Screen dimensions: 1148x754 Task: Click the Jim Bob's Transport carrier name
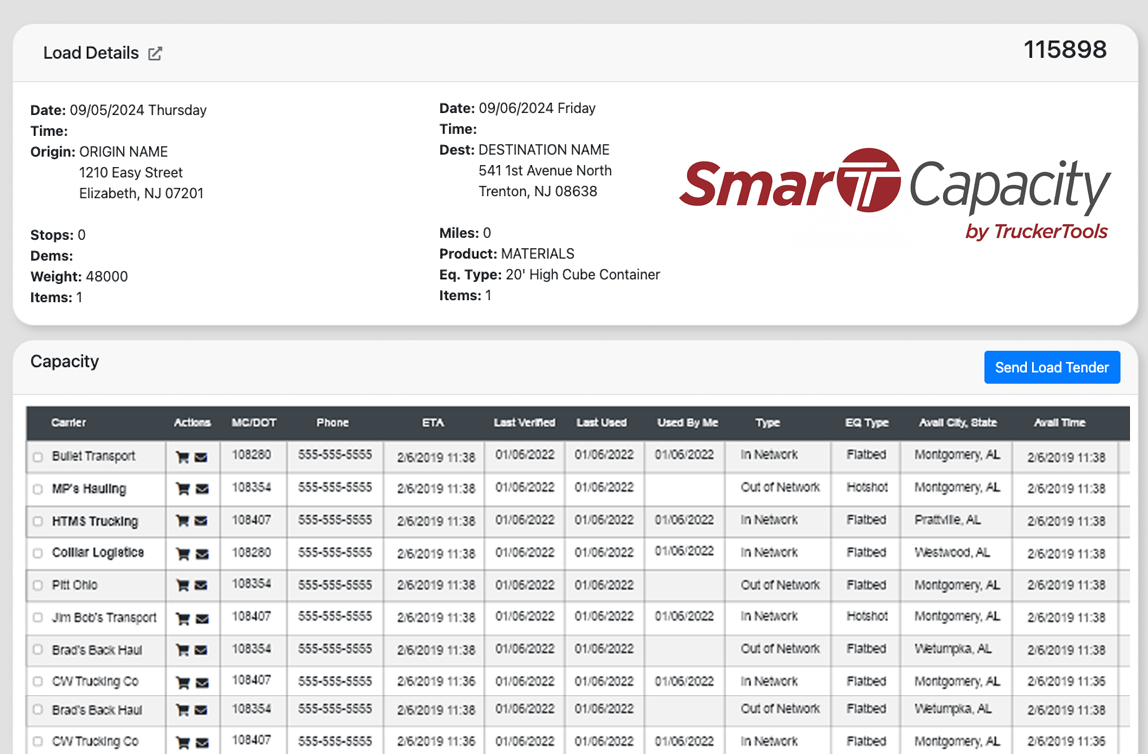pos(104,617)
